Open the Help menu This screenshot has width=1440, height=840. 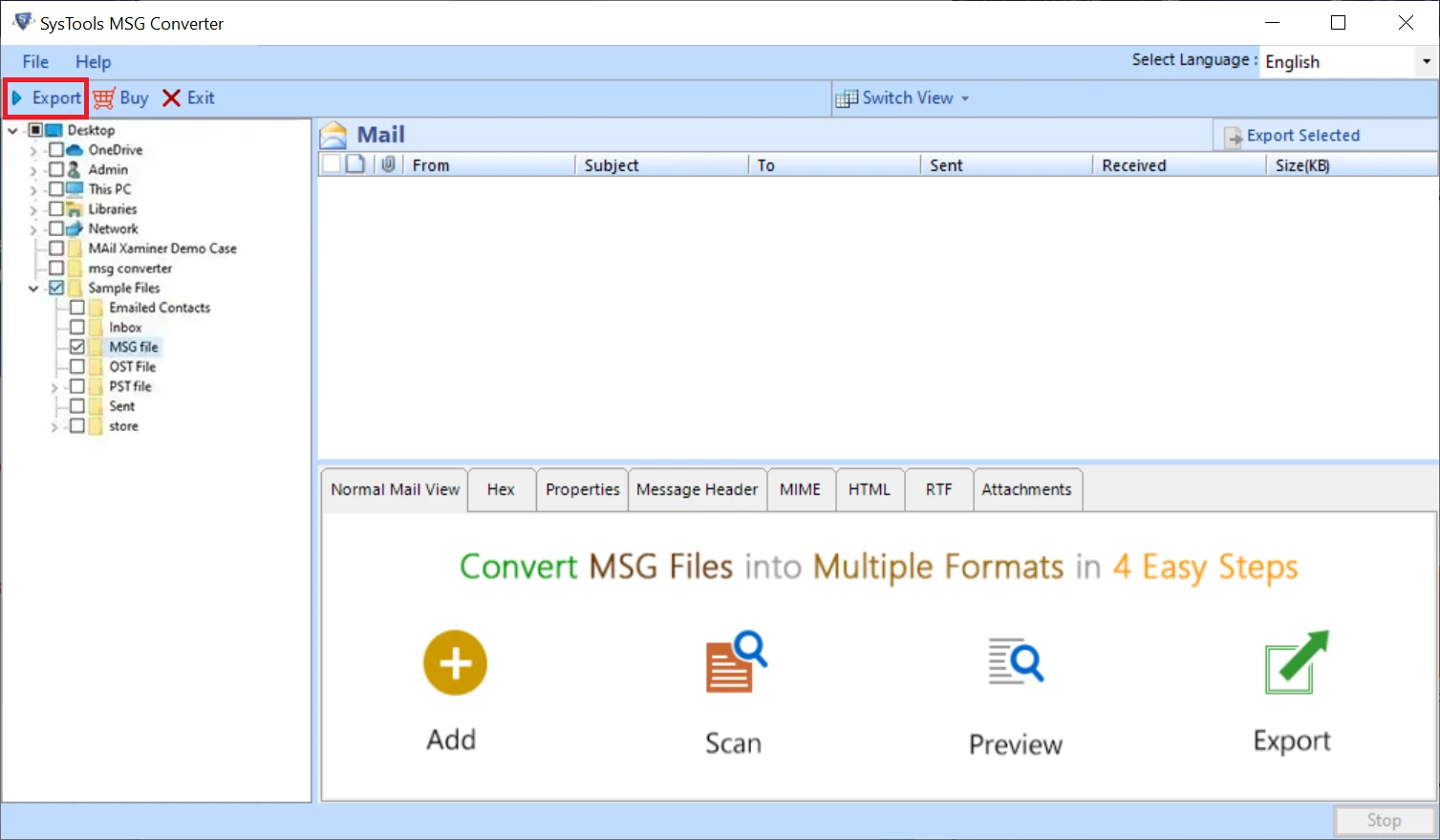[x=94, y=62]
